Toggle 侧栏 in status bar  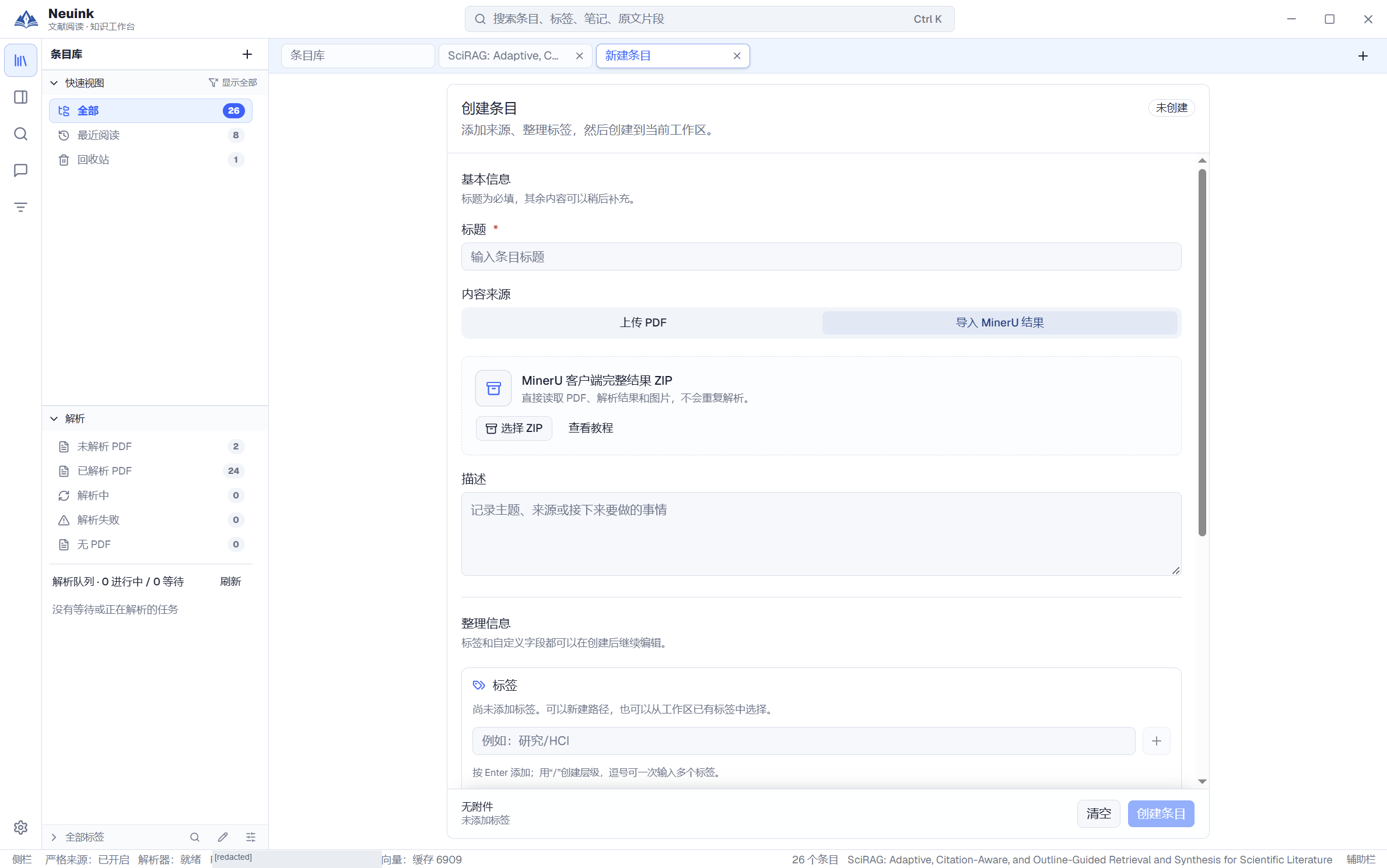point(22,859)
